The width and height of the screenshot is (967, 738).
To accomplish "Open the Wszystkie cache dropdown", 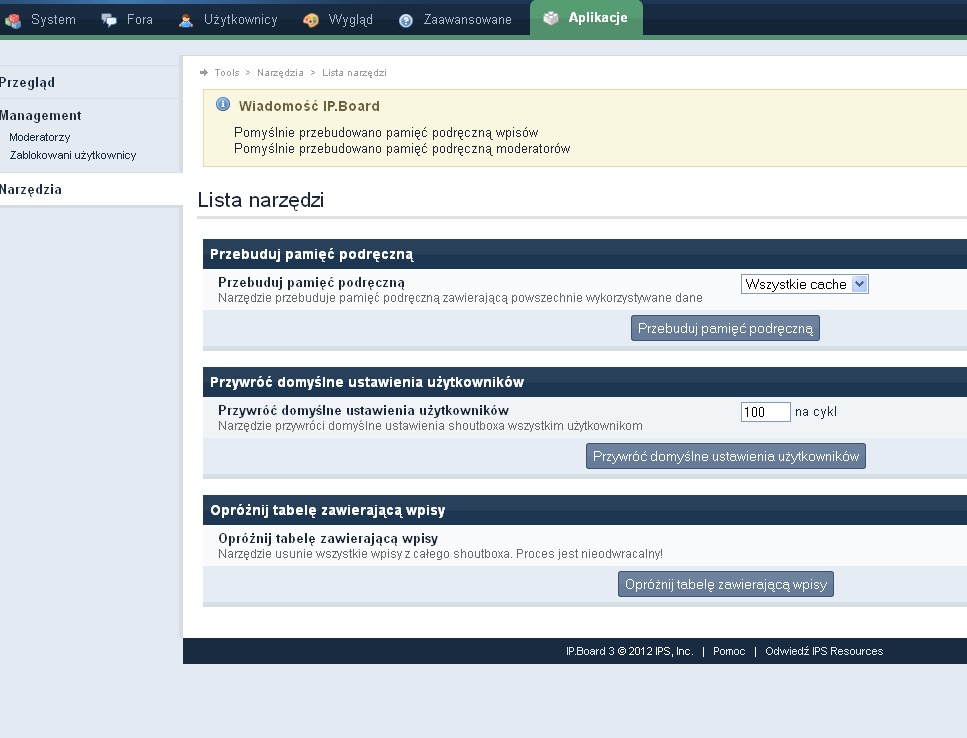I will (805, 284).
